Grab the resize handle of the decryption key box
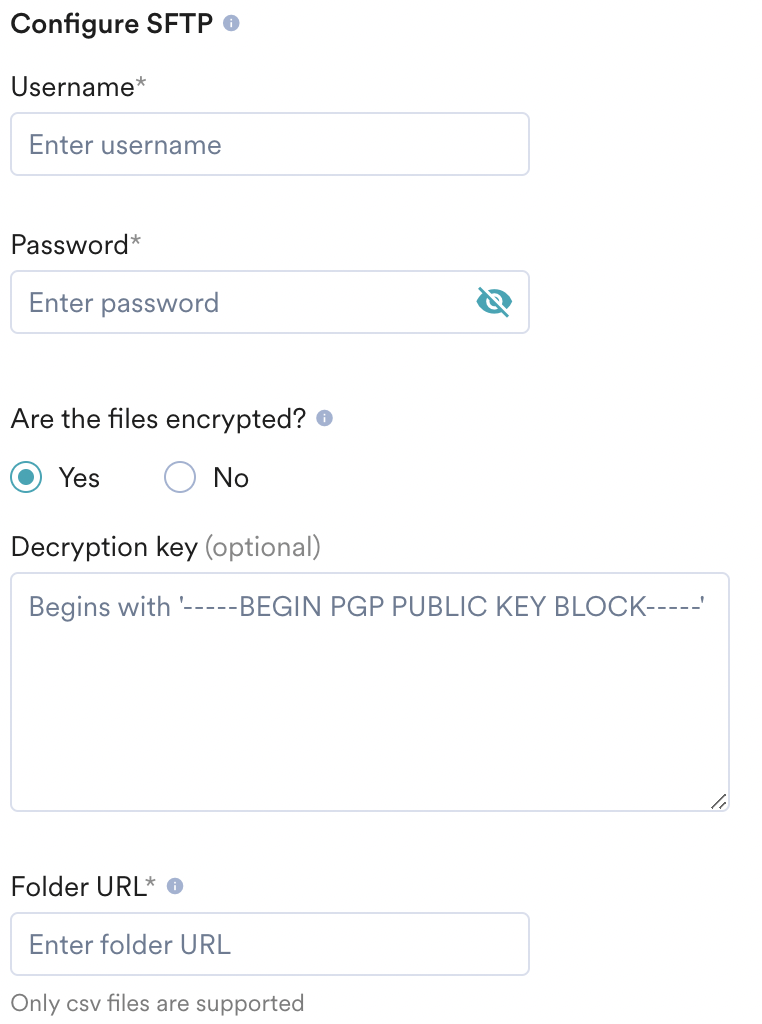Viewport: 762px width, 1024px height. pos(718,801)
